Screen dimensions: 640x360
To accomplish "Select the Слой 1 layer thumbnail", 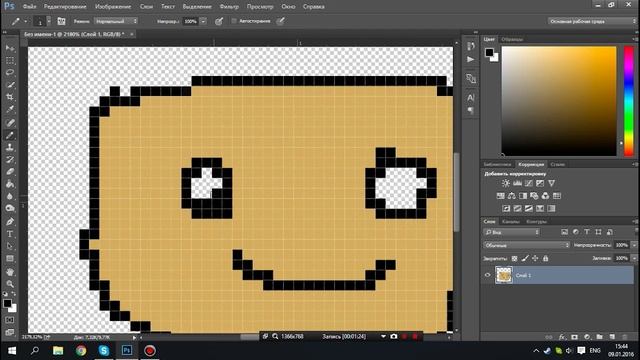I will 504,275.
